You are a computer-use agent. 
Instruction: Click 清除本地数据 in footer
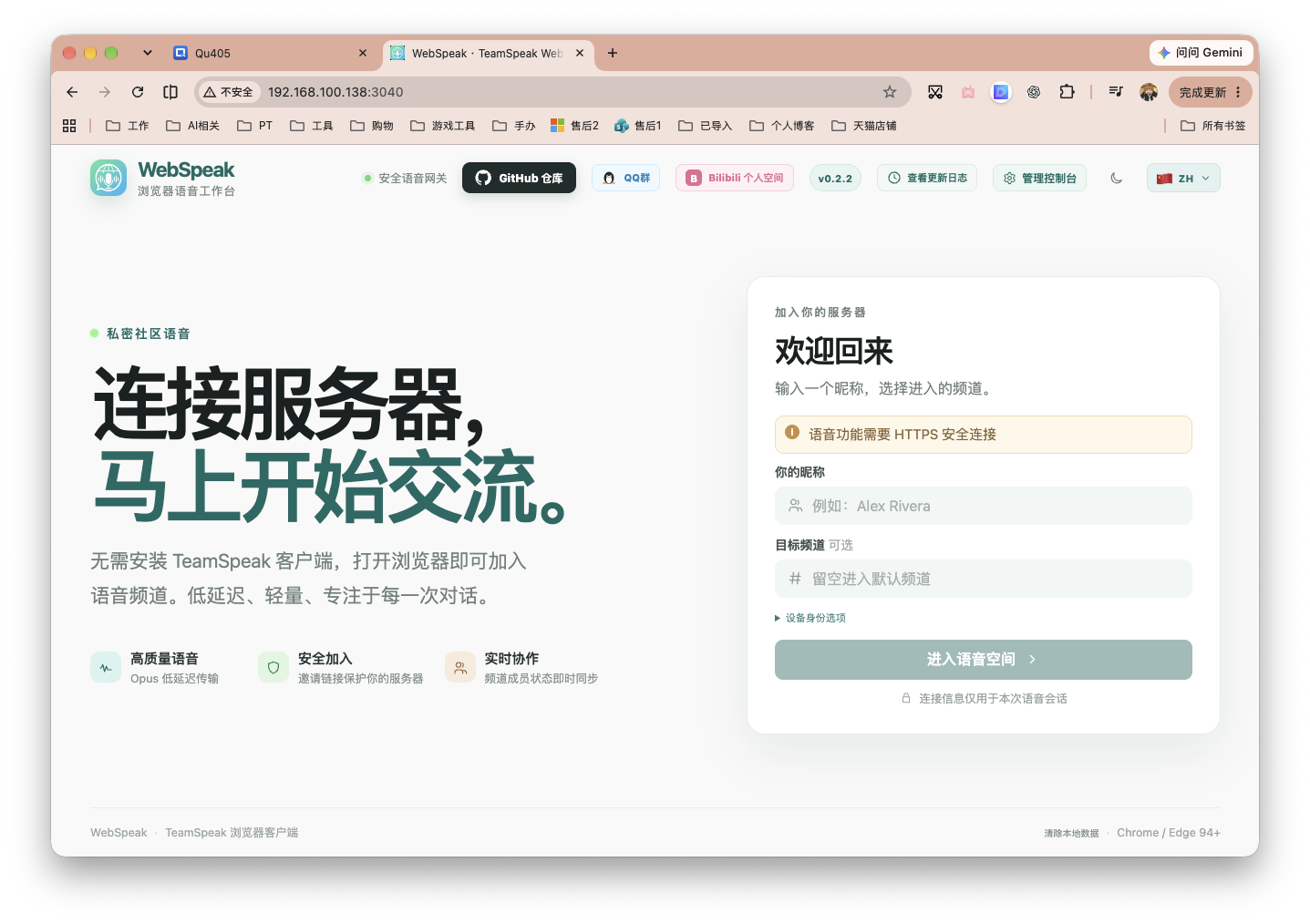[x=1071, y=833]
